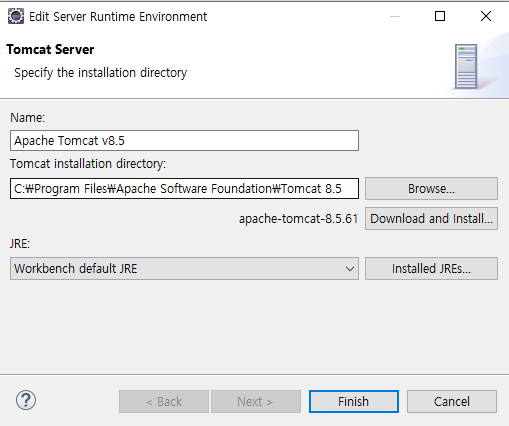Click the Eclipse icon in title bar
The height and width of the screenshot is (426, 509).
16,16
